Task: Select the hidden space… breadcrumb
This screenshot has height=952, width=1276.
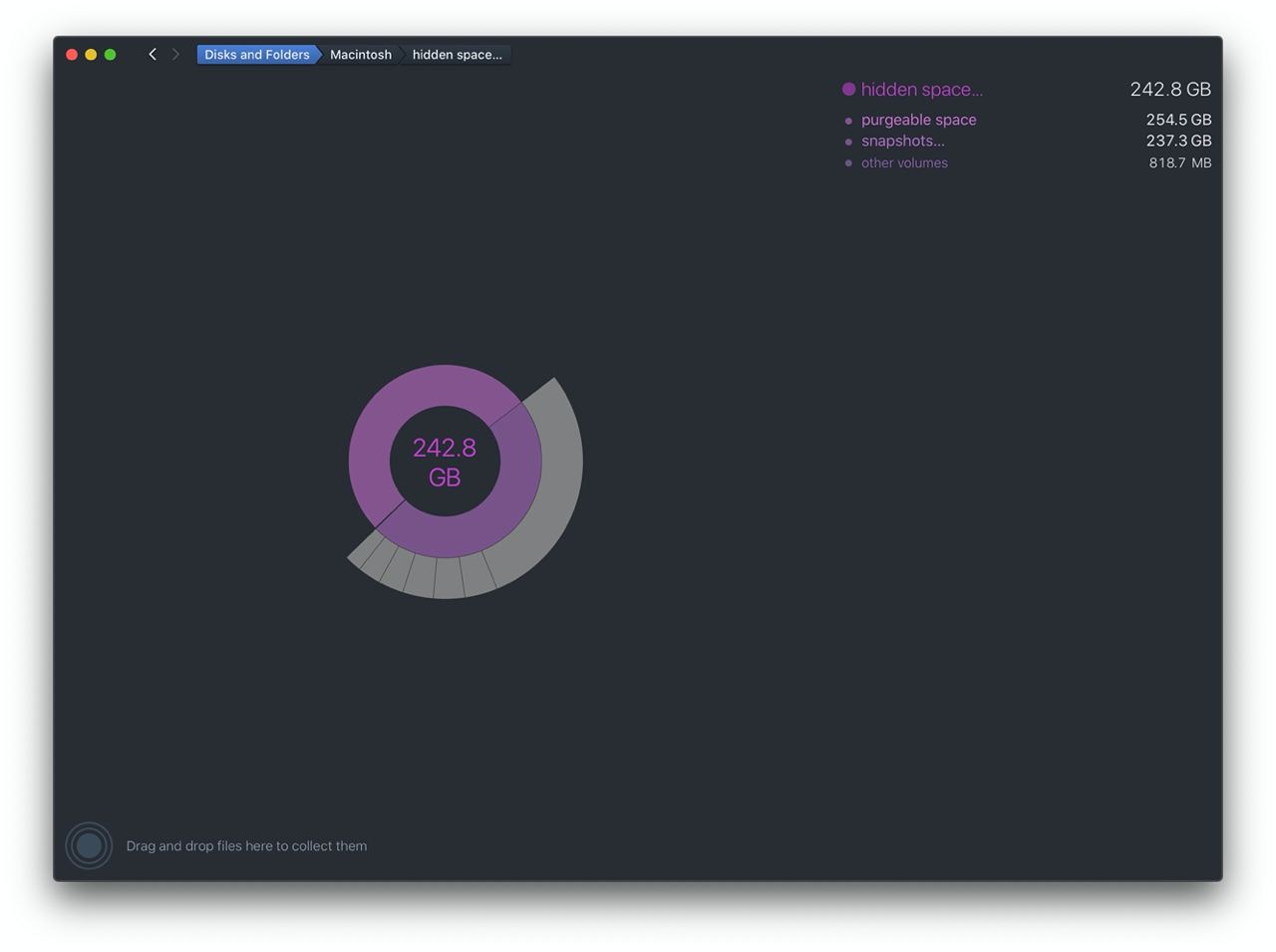Action: [458, 55]
